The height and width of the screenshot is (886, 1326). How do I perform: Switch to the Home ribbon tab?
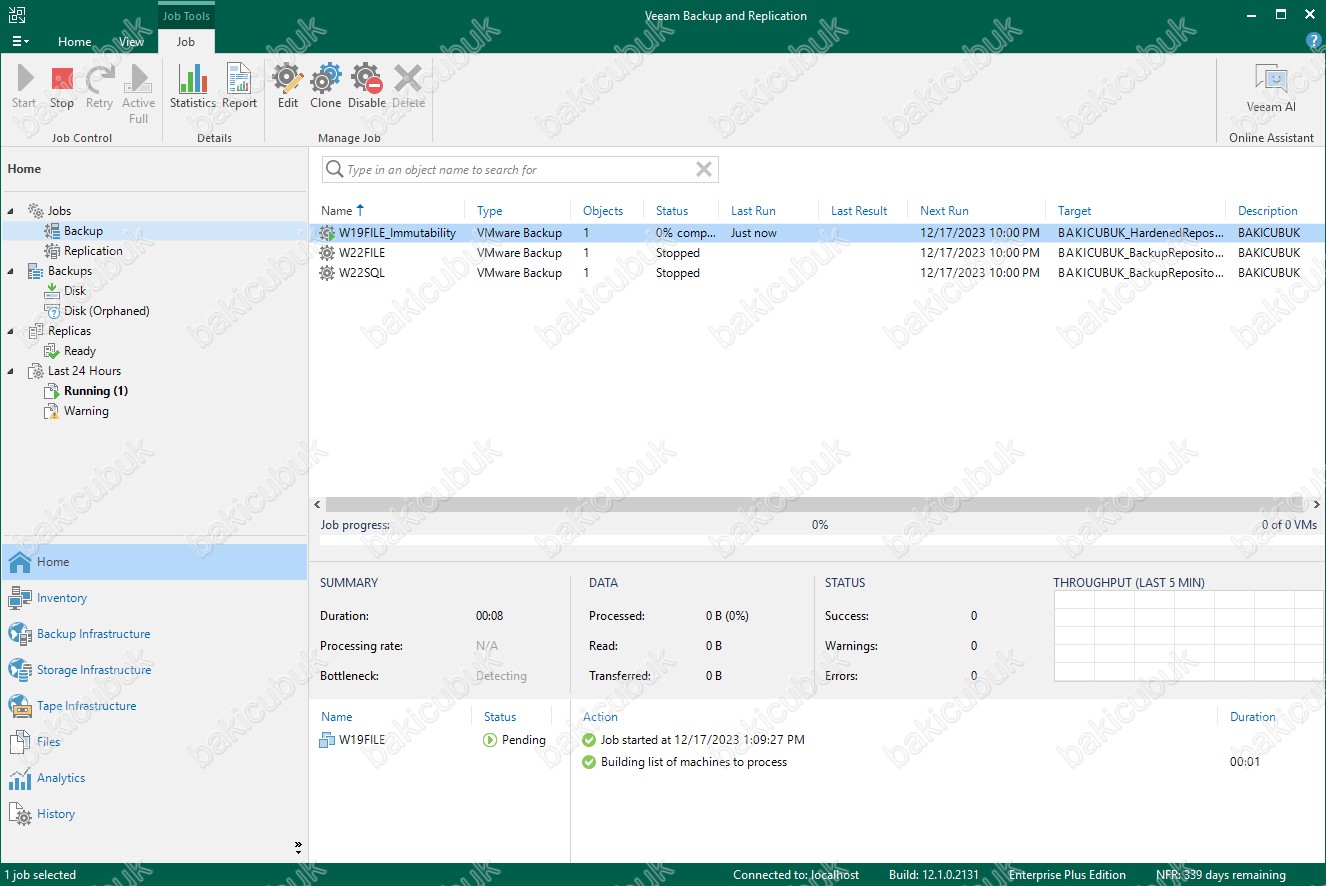(74, 42)
